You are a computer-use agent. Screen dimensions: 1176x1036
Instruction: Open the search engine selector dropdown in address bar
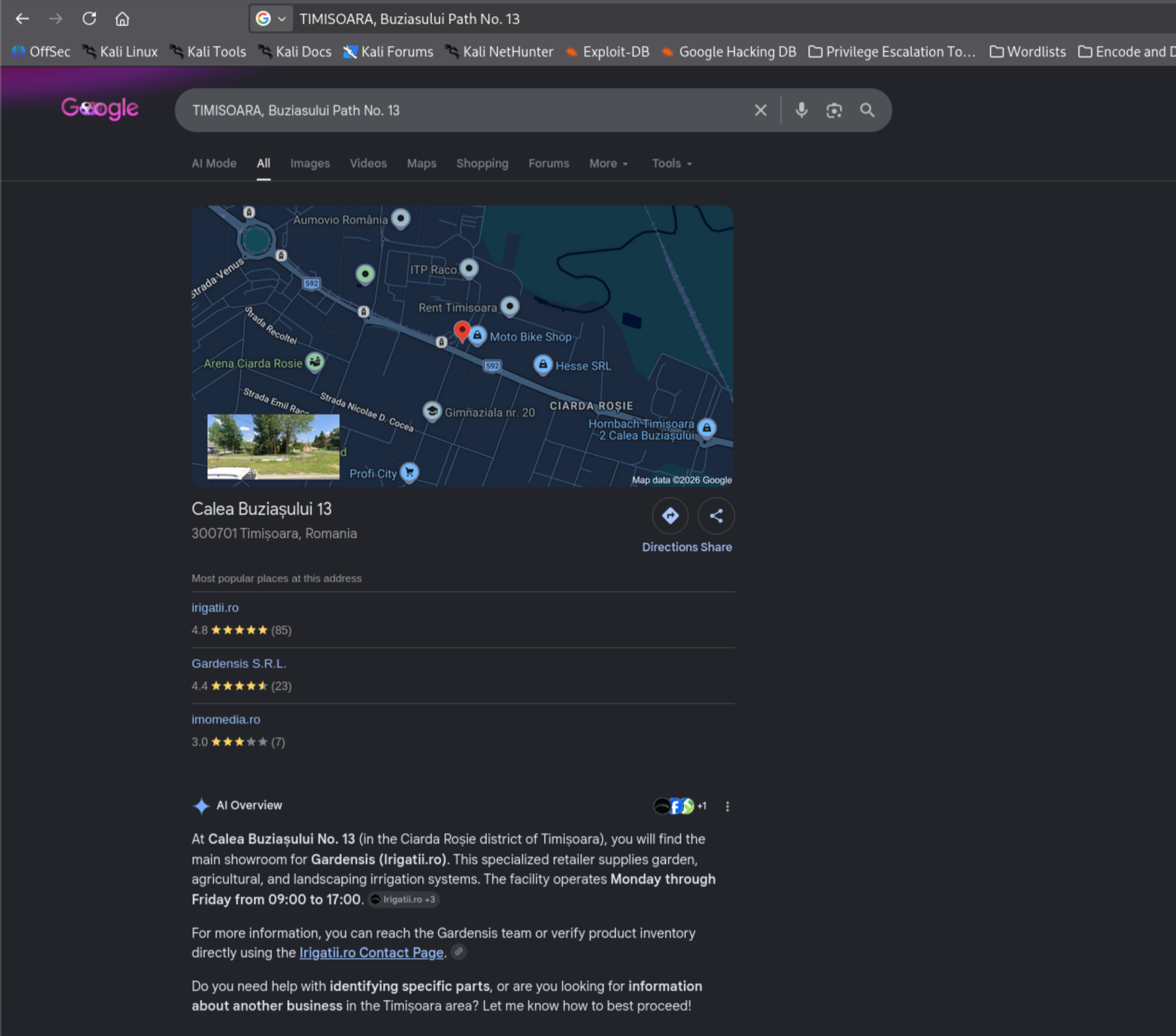coord(271,19)
